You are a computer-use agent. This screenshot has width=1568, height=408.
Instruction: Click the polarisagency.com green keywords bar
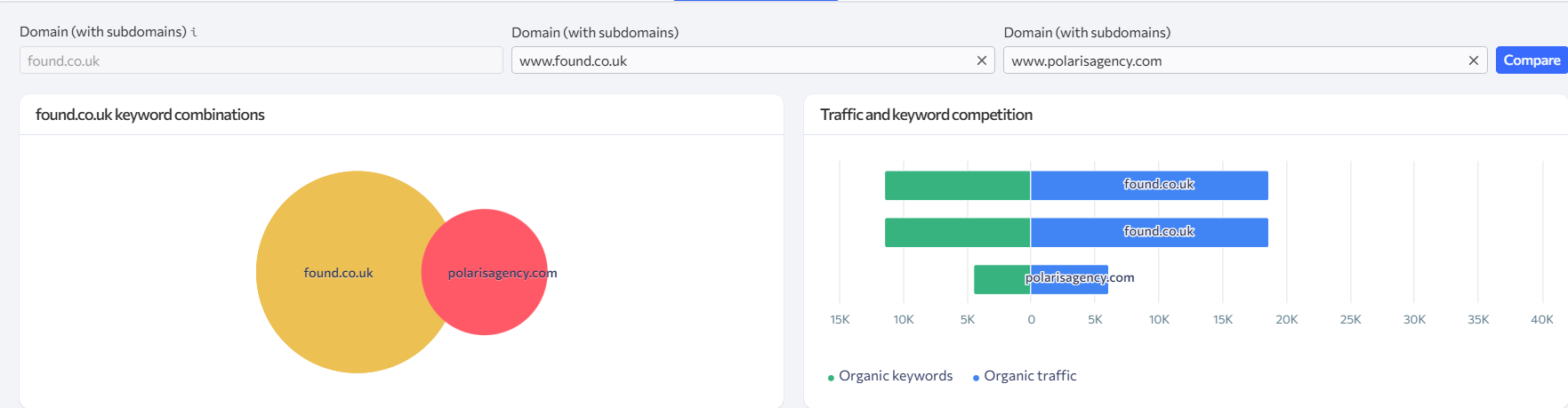coord(1001,279)
